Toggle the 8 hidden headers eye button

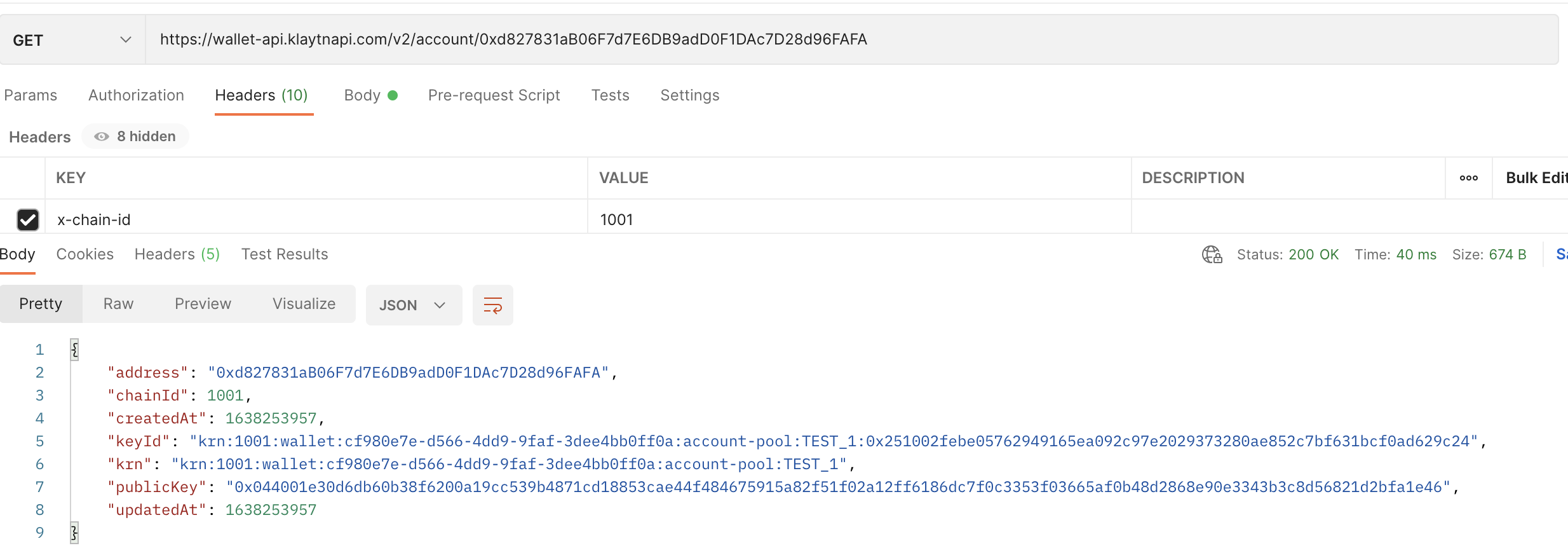pos(135,137)
